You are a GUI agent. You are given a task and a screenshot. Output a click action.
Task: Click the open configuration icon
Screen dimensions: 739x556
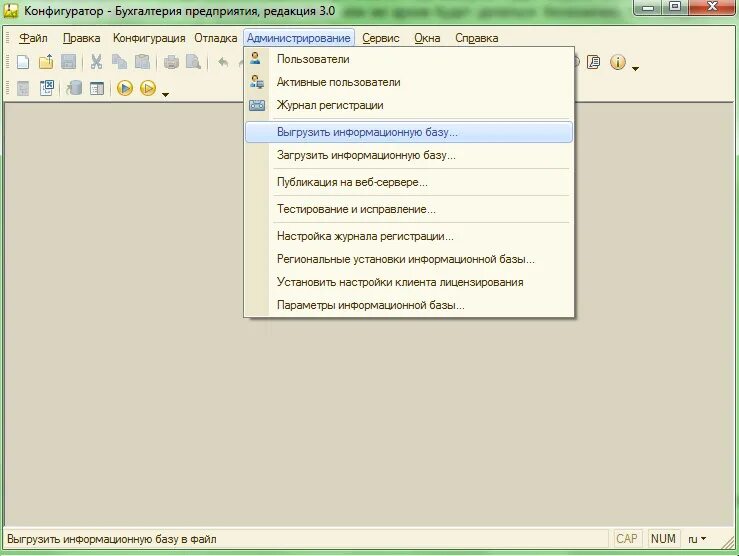[23, 88]
